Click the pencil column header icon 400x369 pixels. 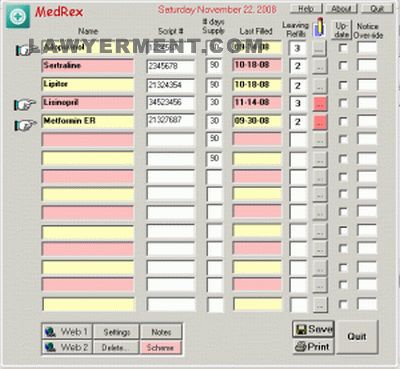319,27
